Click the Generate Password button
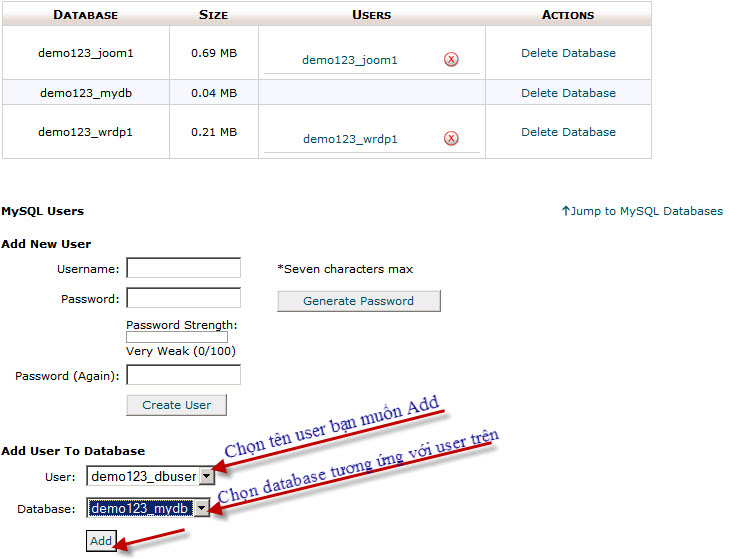The width and height of the screenshot is (729, 559). 358,301
